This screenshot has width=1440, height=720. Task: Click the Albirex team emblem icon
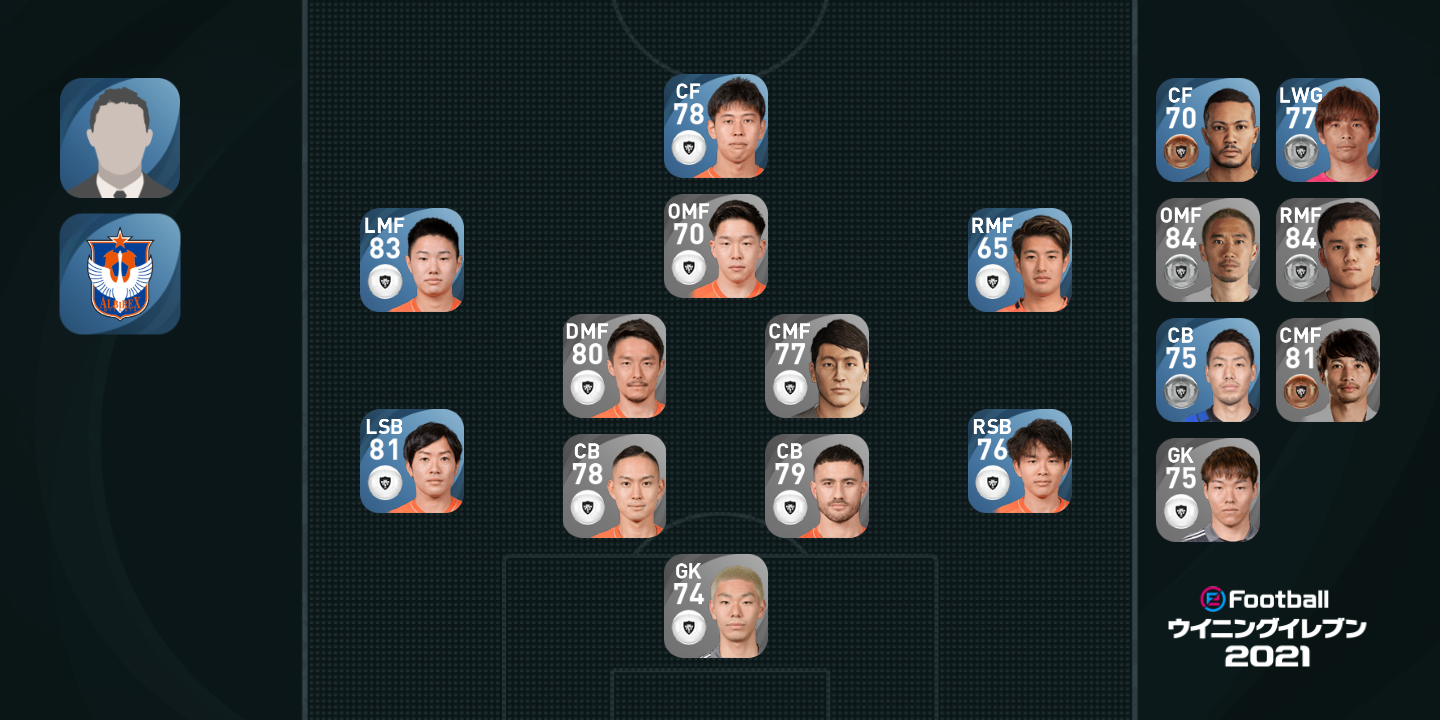click(x=120, y=274)
